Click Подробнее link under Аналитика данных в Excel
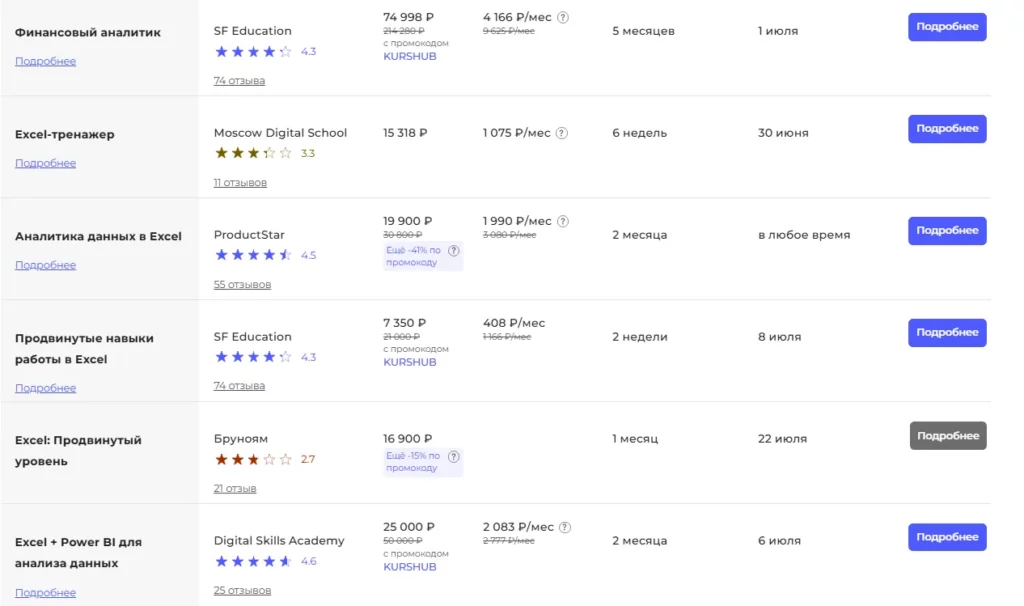 46,265
